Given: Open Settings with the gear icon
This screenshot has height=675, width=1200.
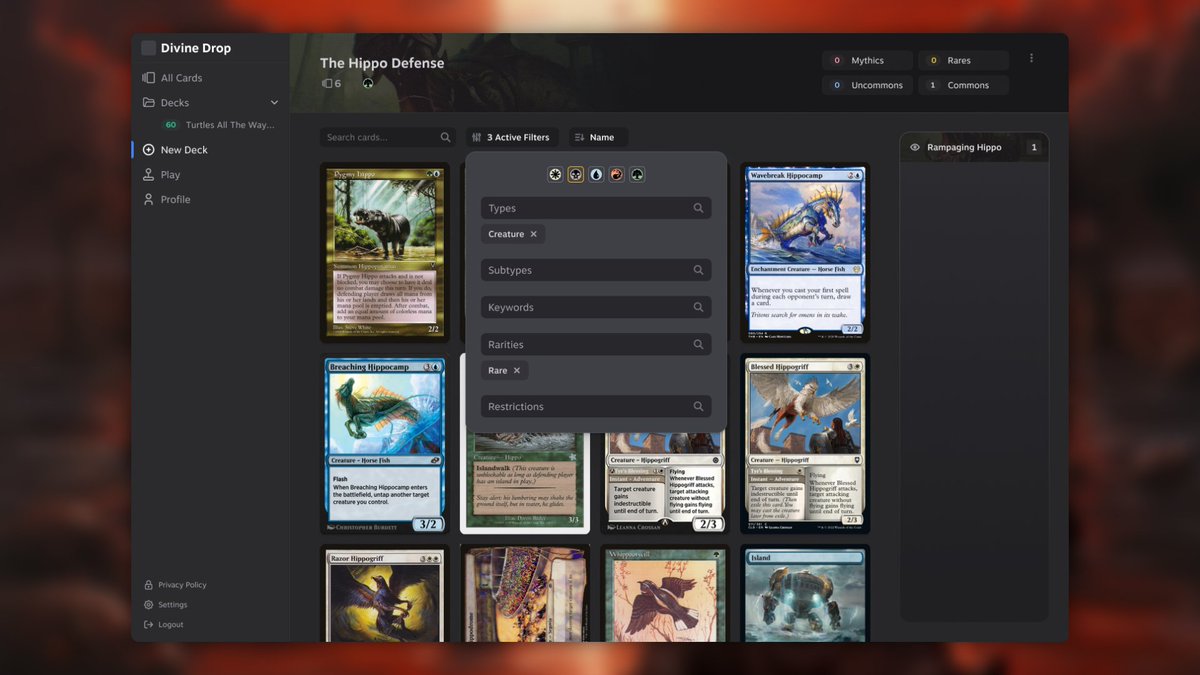Looking at the screenshot, I should click(x=149, y=605).
